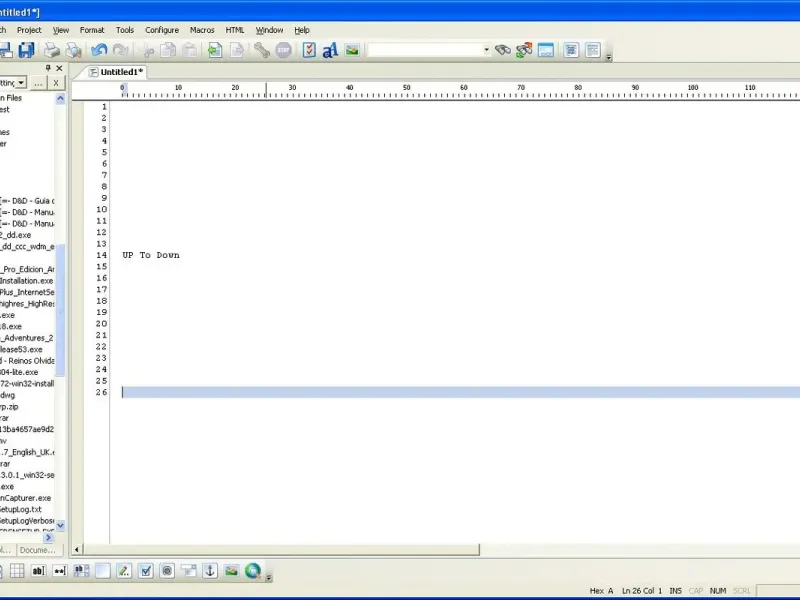Click the grayed Redo arrow
800x600 pixels.
[121, 50]
